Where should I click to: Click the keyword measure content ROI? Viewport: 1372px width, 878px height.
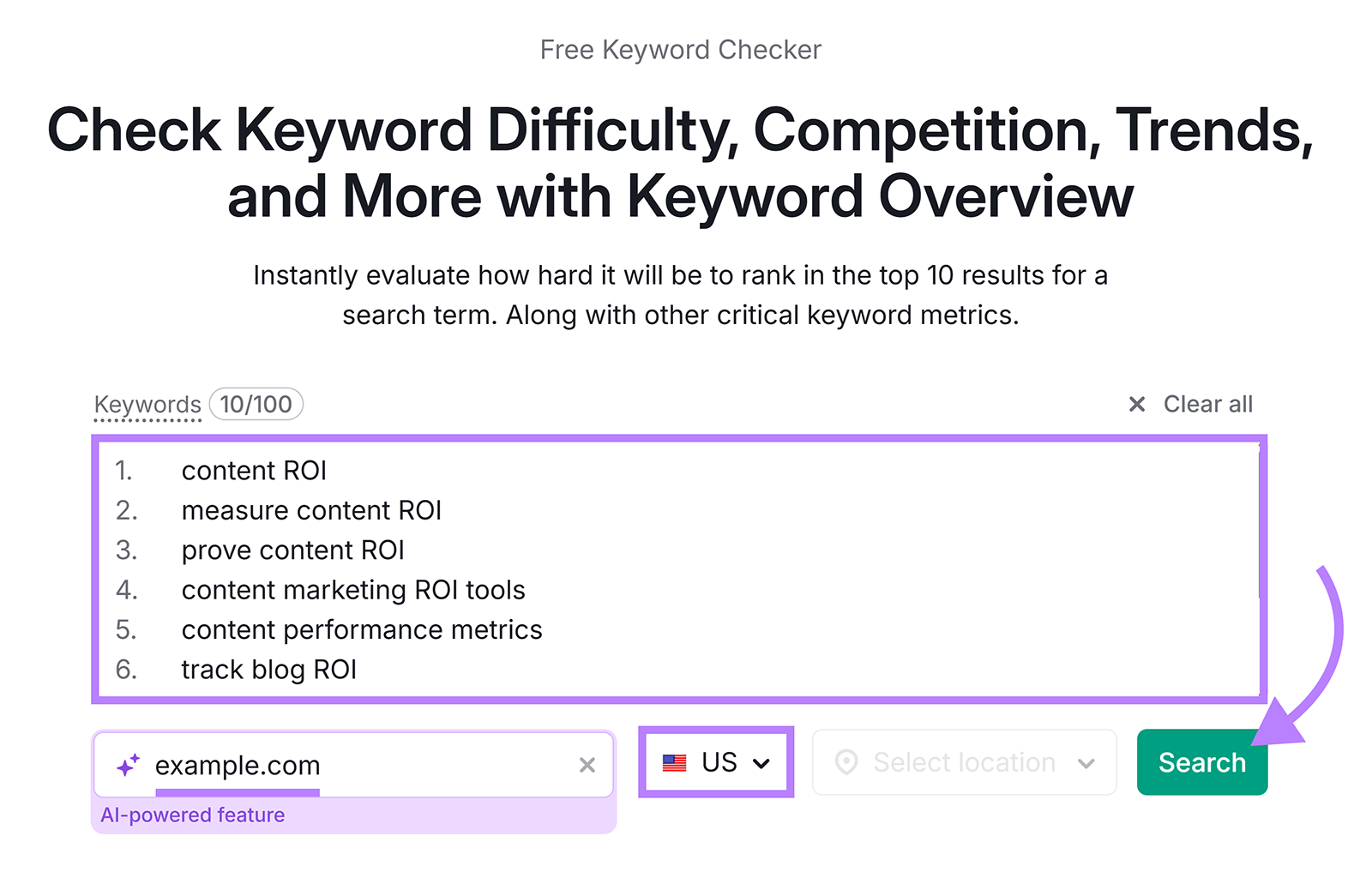(311, 510)
